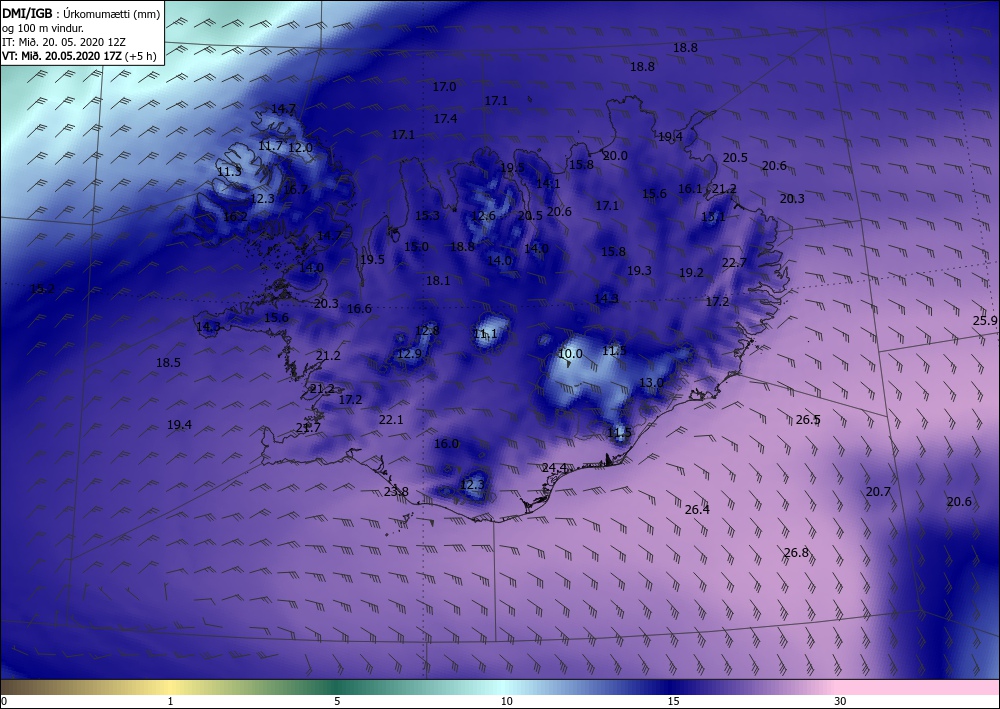Click the 11.1 value over the central glacier
Screen dimensions: 1000x709
click(x=485, y=334)
